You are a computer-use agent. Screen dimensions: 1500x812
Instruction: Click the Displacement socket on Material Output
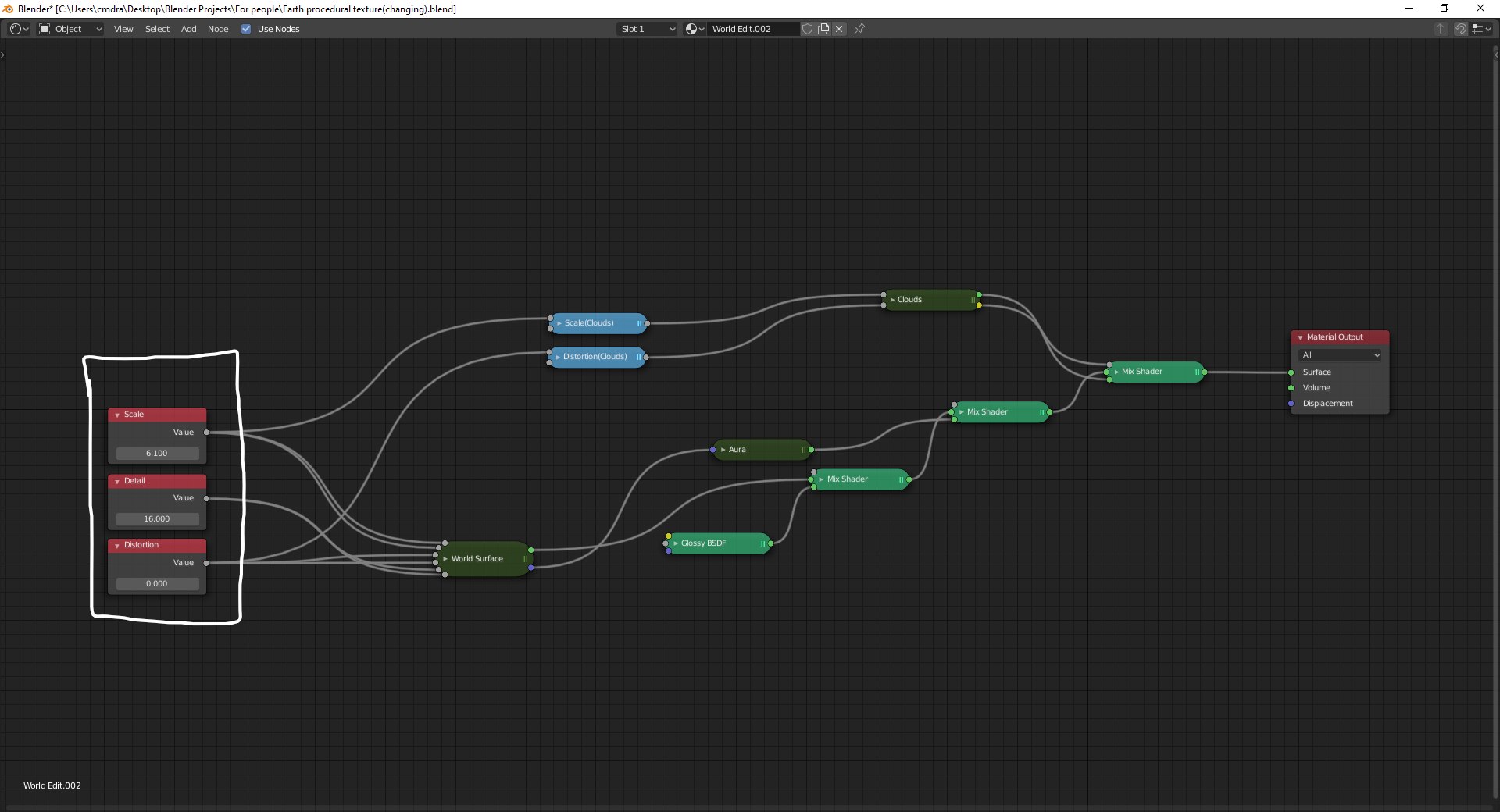coord(1291,404)
